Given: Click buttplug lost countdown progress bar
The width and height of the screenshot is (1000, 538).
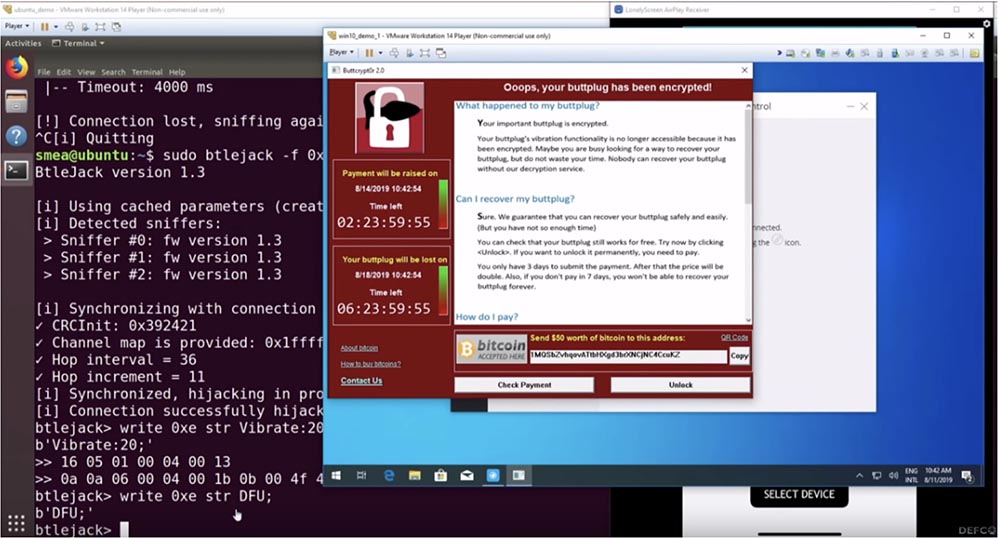Looking at the screenshot, I should [x=443, y=291].
